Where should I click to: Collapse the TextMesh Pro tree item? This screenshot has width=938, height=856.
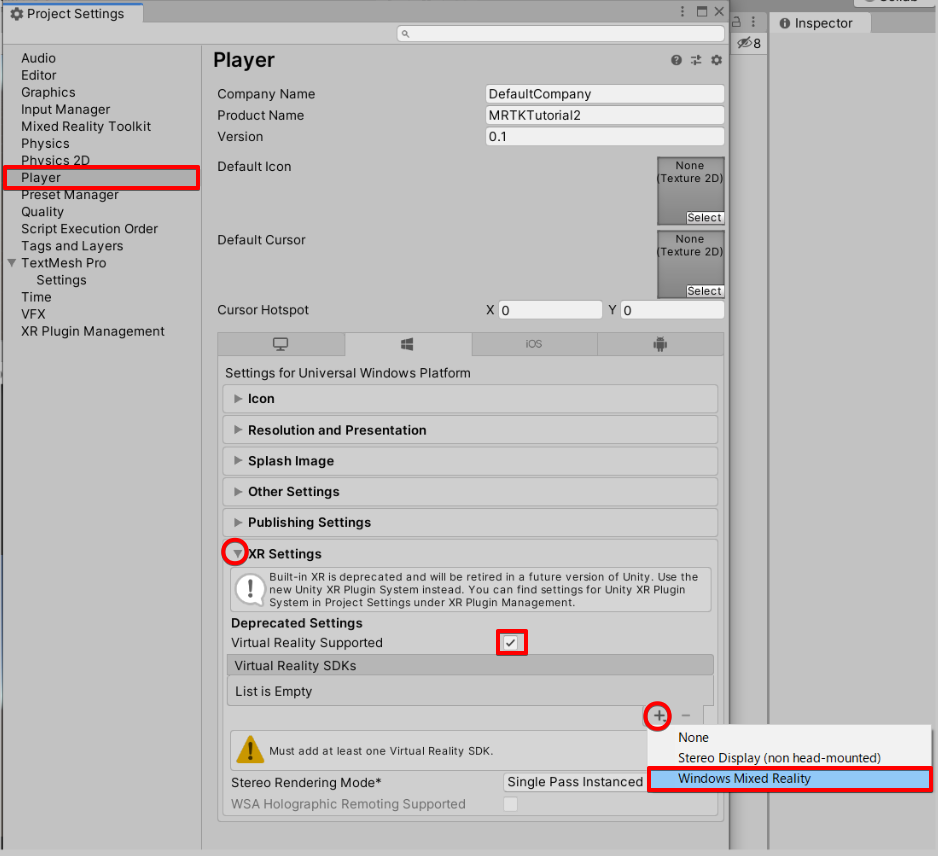pos(11,263)
